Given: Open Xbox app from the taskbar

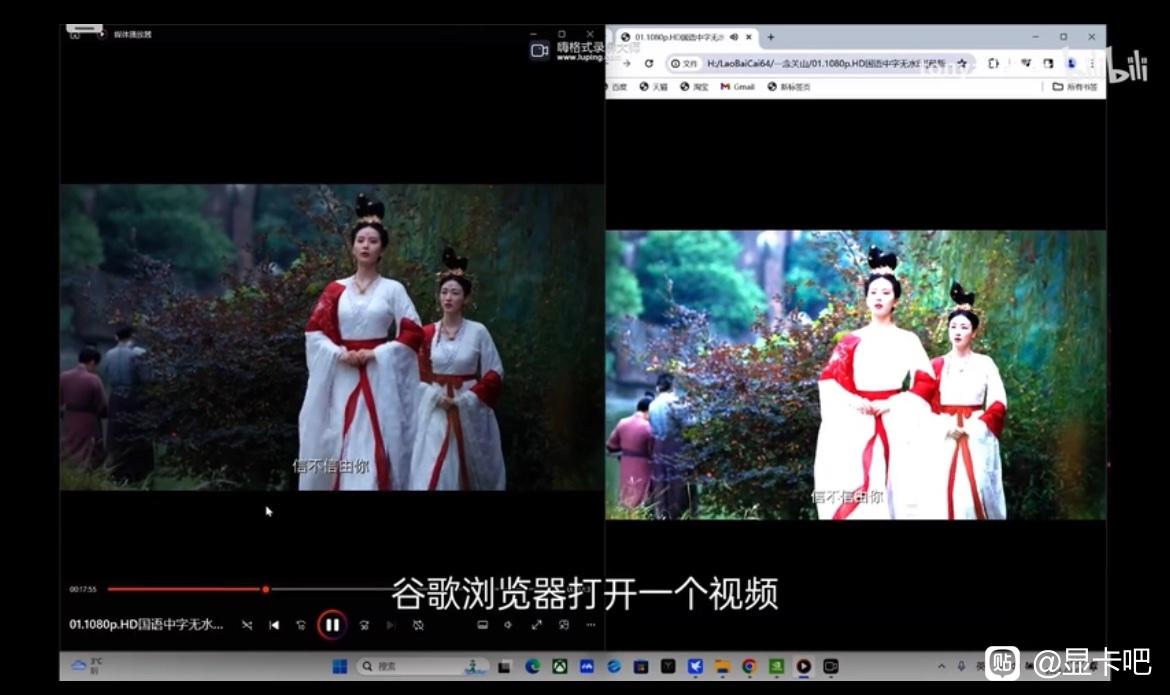Looking at the screenshot, I should tap(560, 667).
